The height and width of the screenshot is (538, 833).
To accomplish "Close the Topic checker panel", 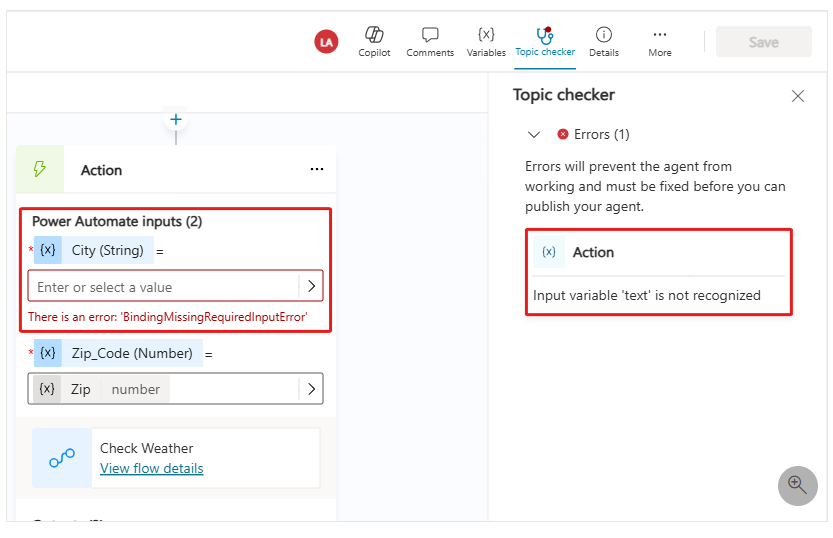I will click(x=798, y=96).
